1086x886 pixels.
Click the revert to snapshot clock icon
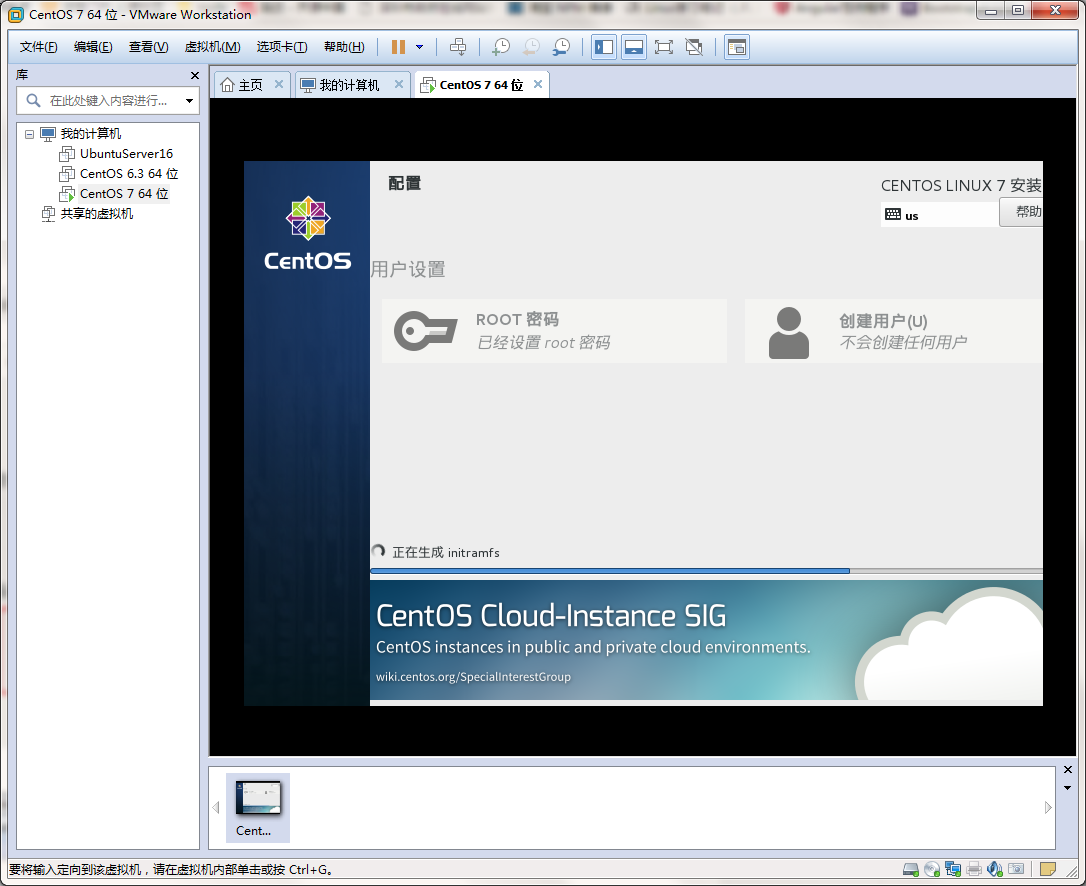[531, 47]
